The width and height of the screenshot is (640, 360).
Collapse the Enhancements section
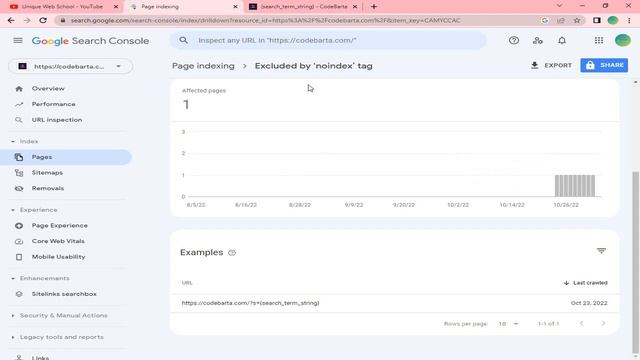tap(13, 278)
